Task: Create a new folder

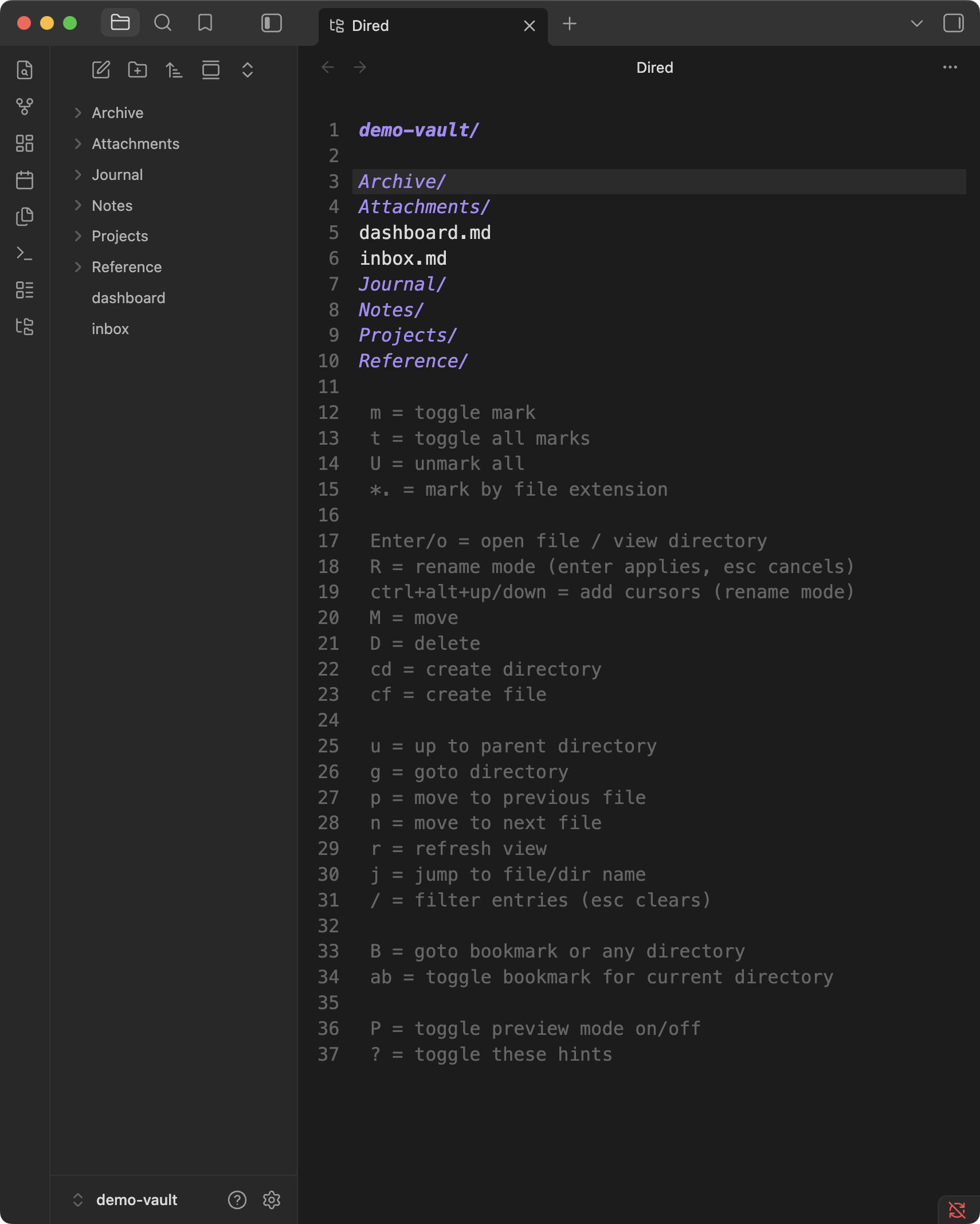Action: point(138,70)
